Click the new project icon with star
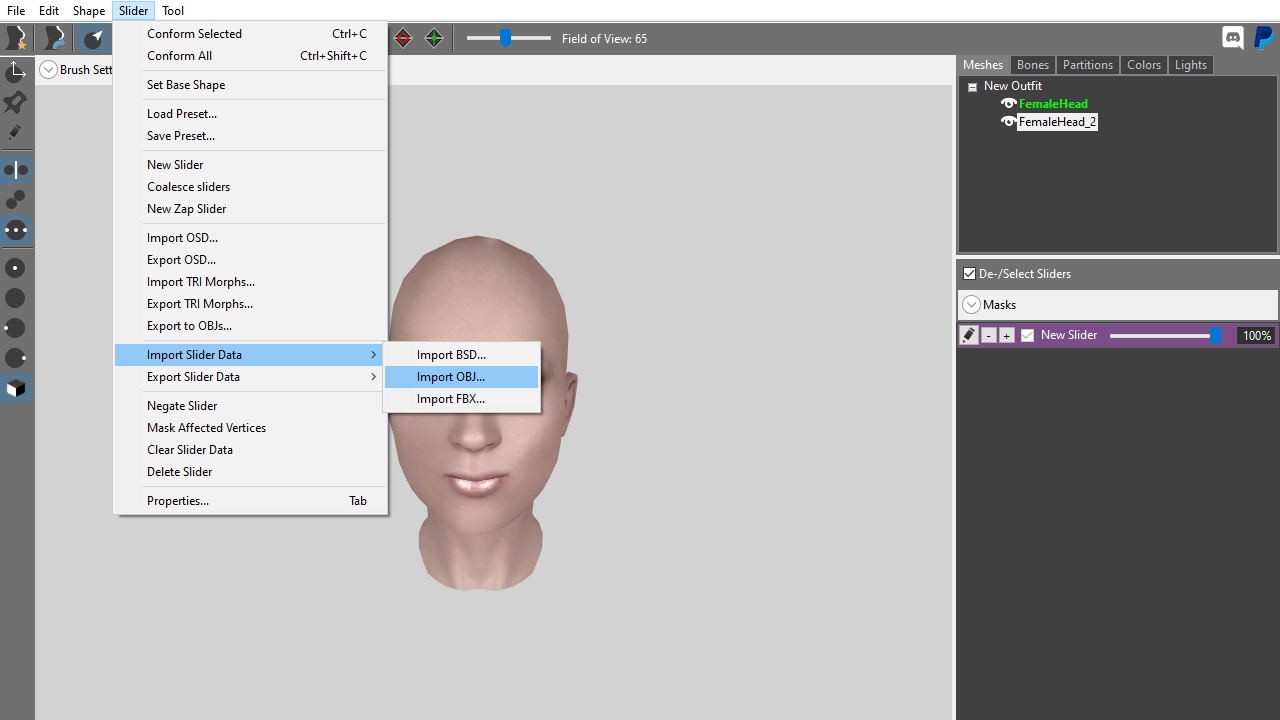 [x=16, y=38]
